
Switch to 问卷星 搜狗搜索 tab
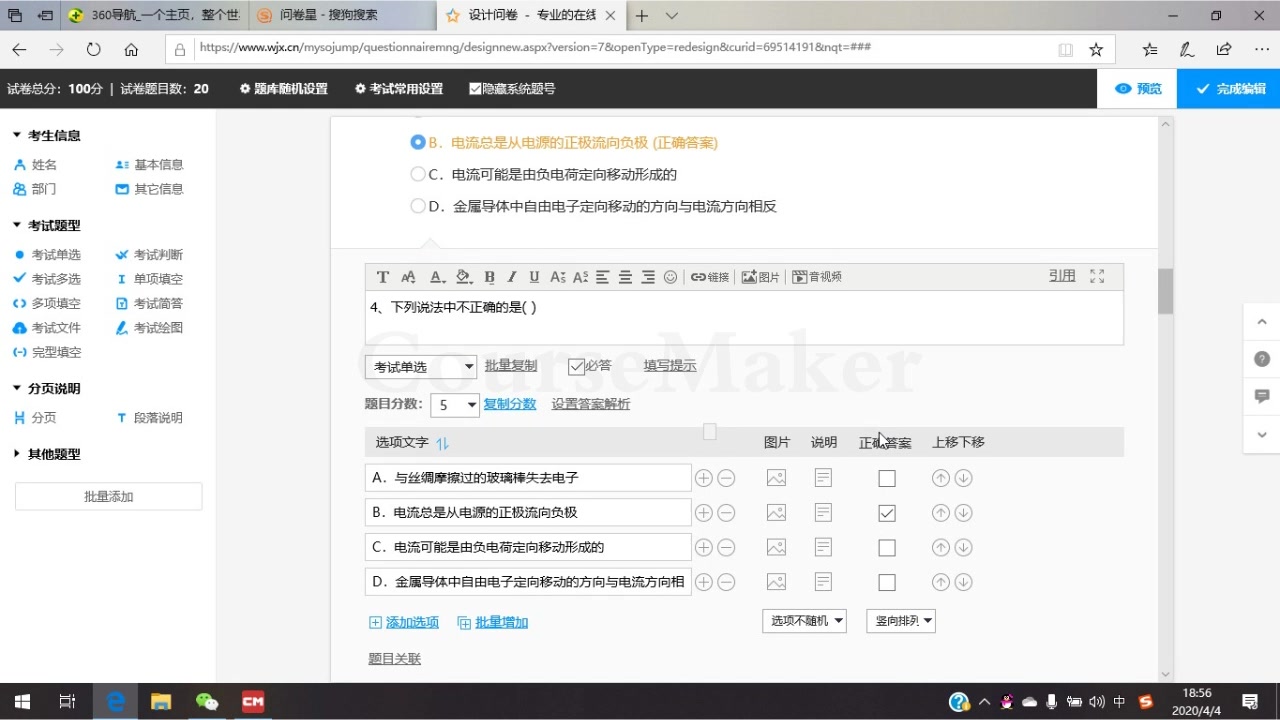(x=340, y=16)
